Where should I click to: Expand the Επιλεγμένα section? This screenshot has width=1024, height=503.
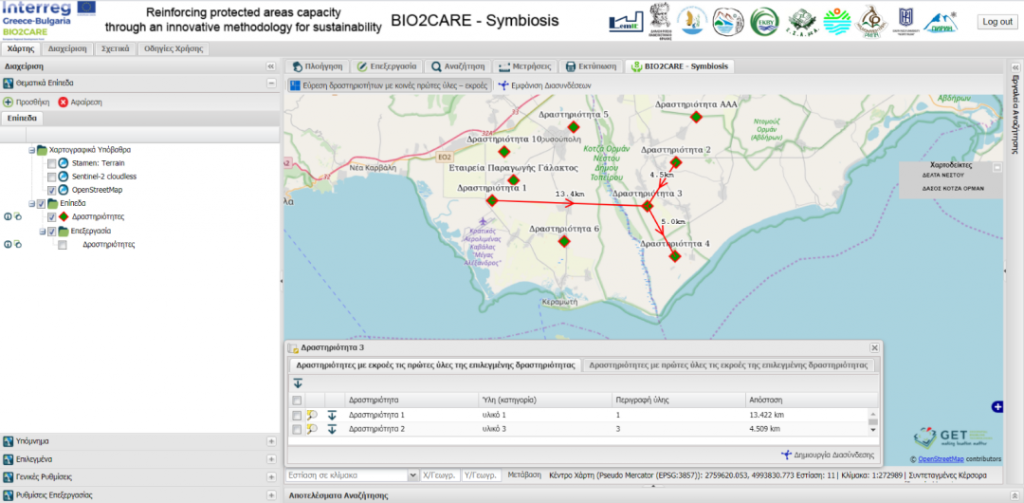tap(271, 459)
